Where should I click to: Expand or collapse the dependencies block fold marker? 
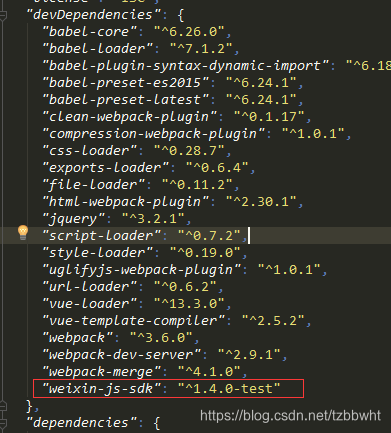tap(3, 423)
